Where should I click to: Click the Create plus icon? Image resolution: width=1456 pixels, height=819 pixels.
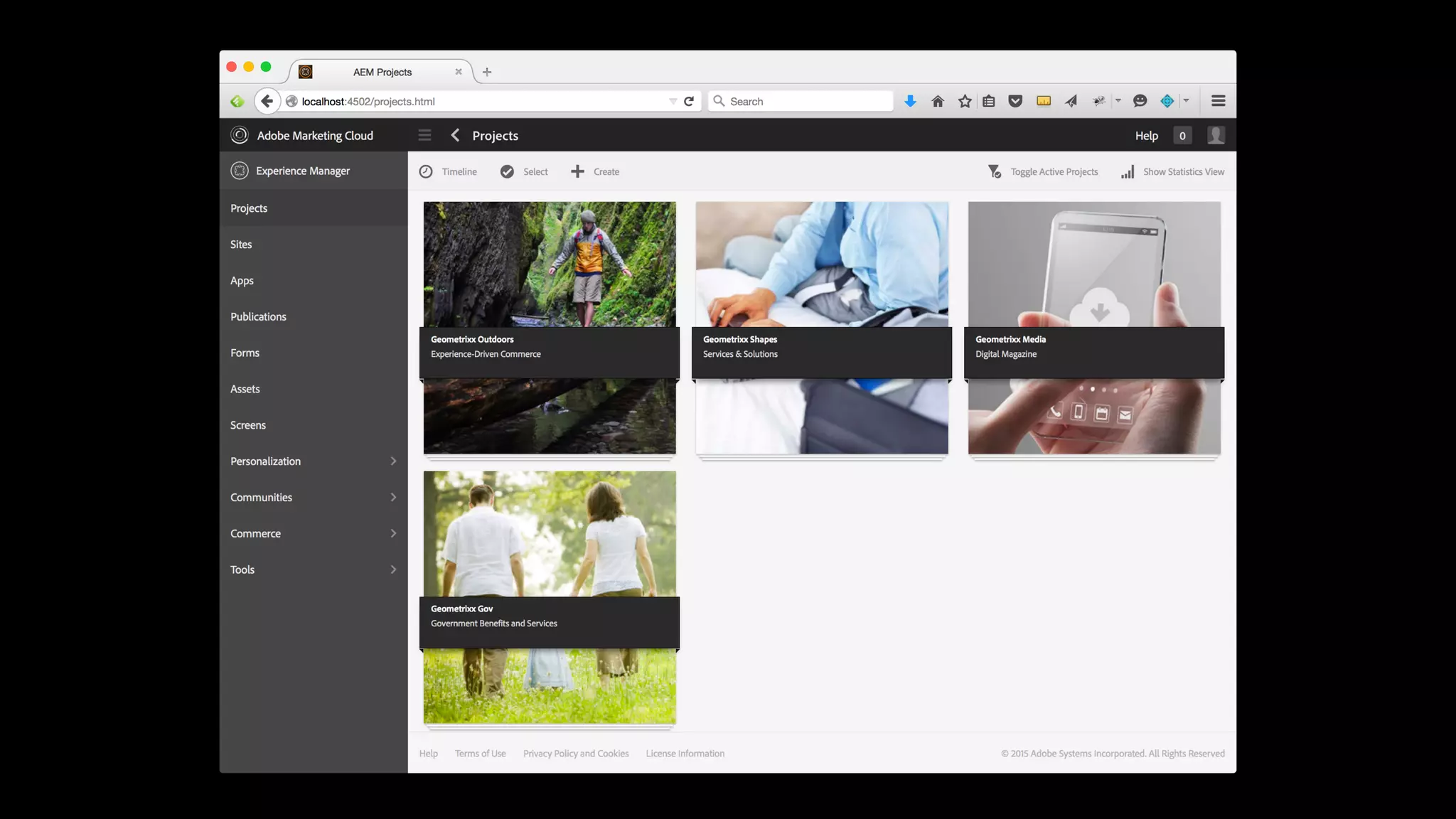[x=577, y=171]
